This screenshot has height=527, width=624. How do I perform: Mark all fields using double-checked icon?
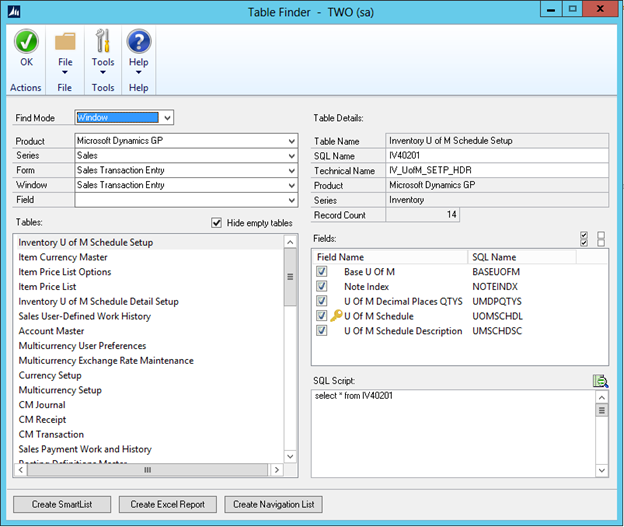584,239
